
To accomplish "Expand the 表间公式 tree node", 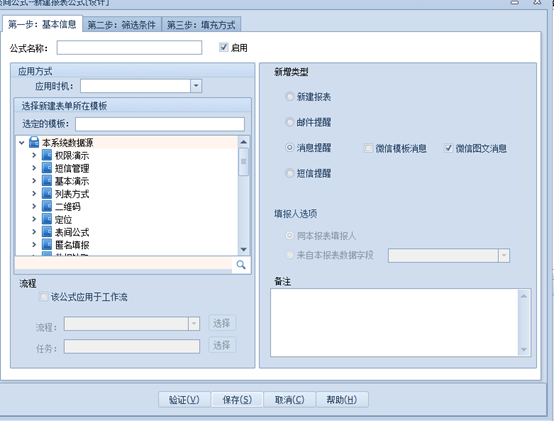I will tap(34, 232).
